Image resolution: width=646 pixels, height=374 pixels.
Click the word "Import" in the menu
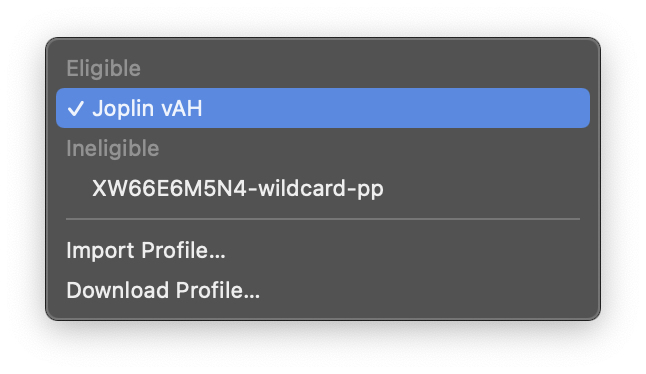point(100,251)
